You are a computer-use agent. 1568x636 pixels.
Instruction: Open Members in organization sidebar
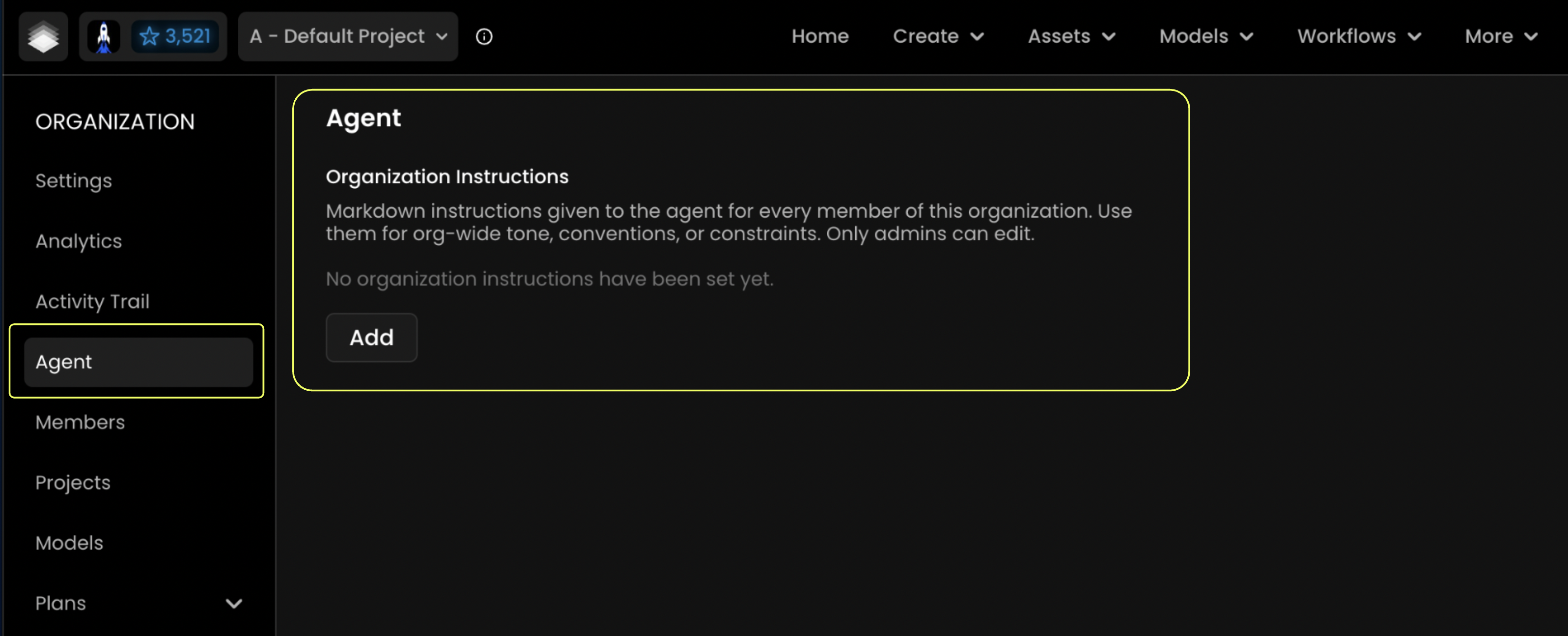138,422
